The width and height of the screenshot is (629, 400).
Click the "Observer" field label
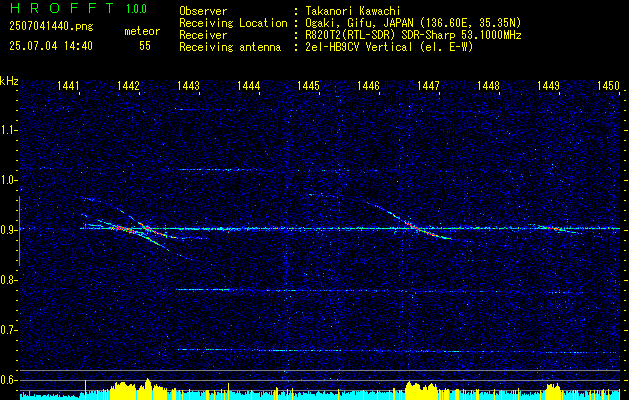coord(203,11)
